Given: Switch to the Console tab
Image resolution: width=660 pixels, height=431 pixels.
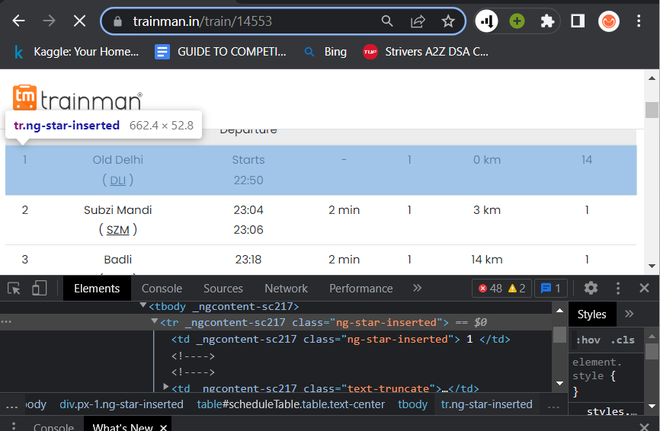Looking at the screenshot, I should (x=162, y=288).
